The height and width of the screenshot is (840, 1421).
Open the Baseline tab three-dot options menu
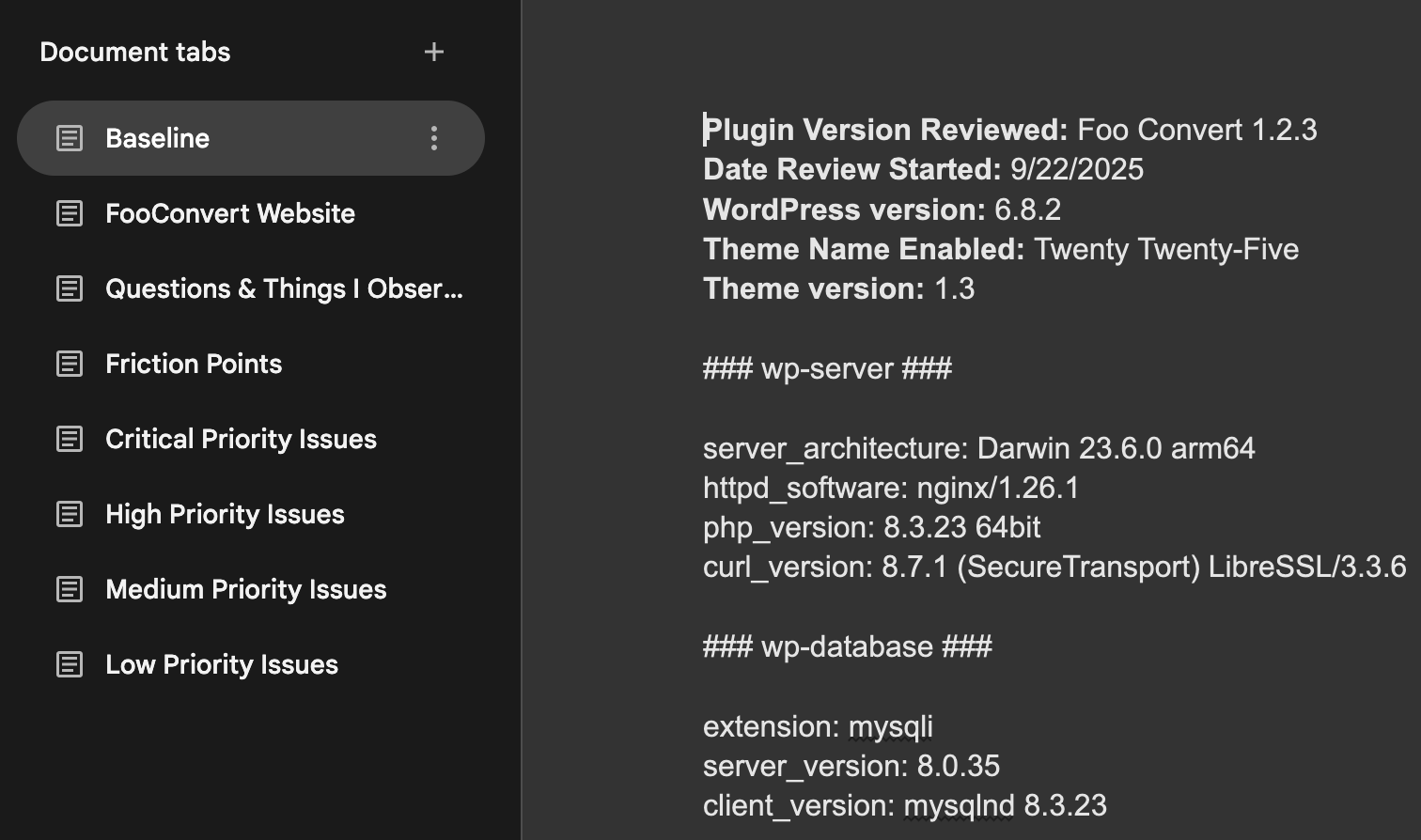tap(433, 138)
